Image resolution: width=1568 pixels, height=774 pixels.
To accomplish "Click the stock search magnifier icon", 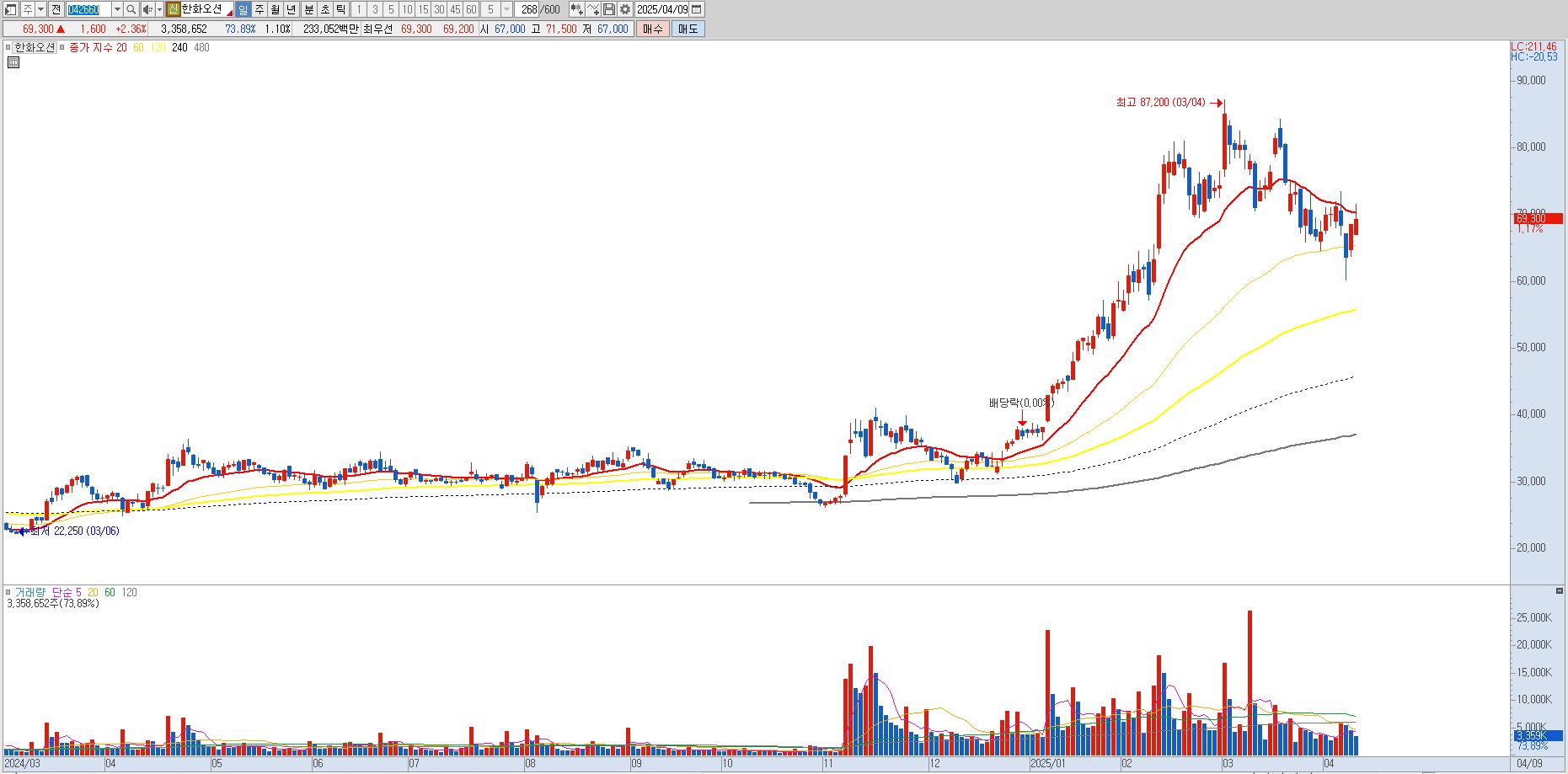I will [131, 9].
